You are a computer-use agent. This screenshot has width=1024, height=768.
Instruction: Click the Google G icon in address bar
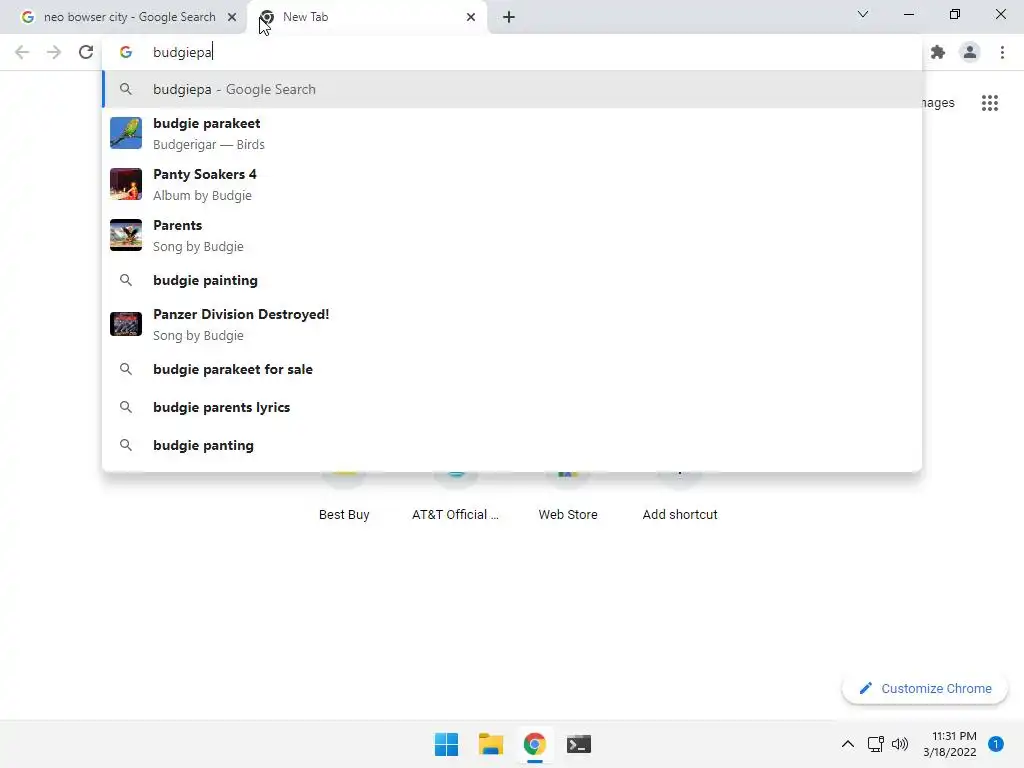126,52
